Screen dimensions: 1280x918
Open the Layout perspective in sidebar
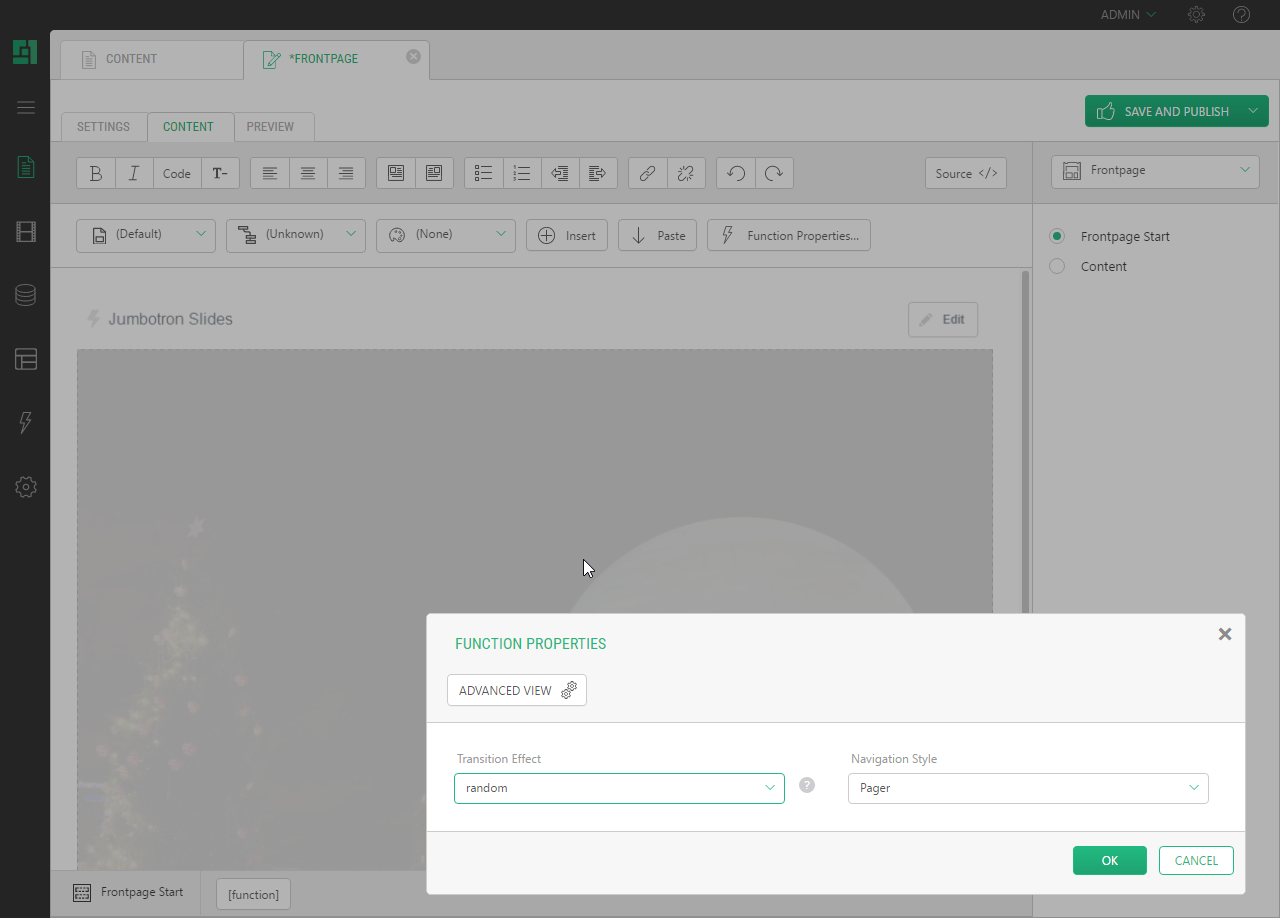26,359
